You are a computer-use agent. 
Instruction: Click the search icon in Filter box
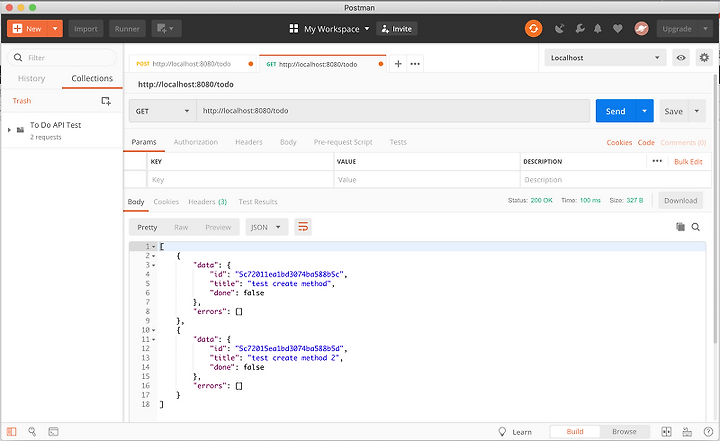coord(18,57)
